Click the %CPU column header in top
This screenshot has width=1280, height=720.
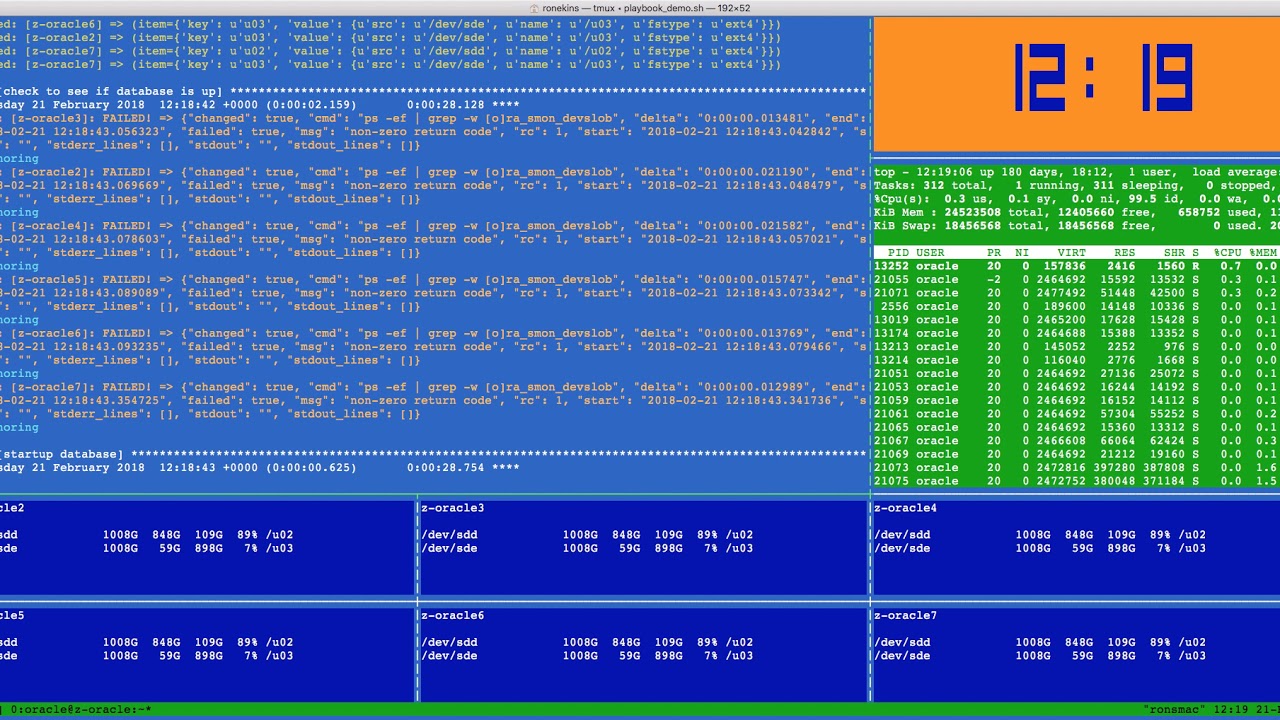point(1227,253)
